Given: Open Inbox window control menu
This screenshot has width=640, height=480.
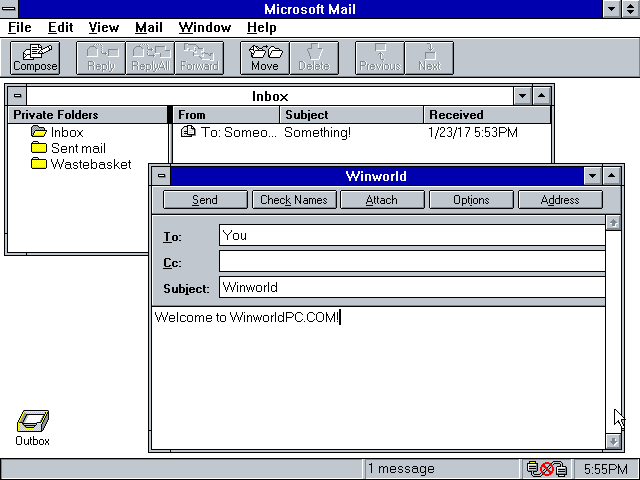Looking at the screenshot, I should 17,96.
